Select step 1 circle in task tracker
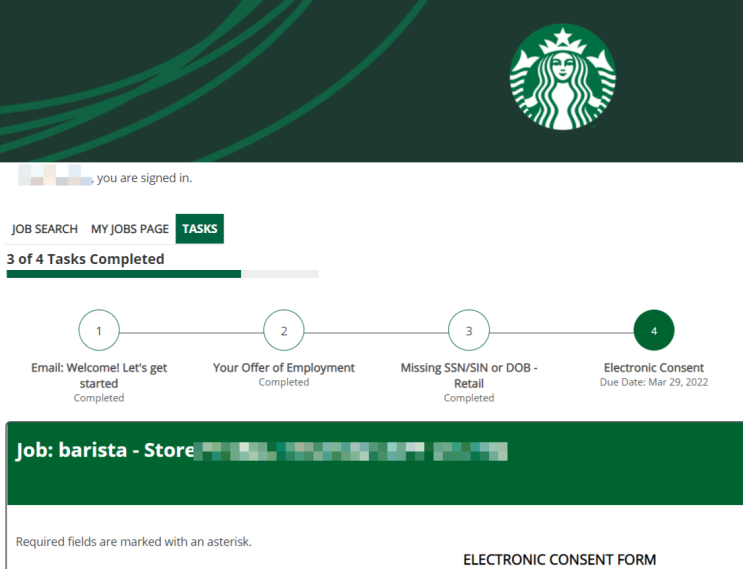The height and width of the screenshot is (569, 743). click(x=99, y=330)
